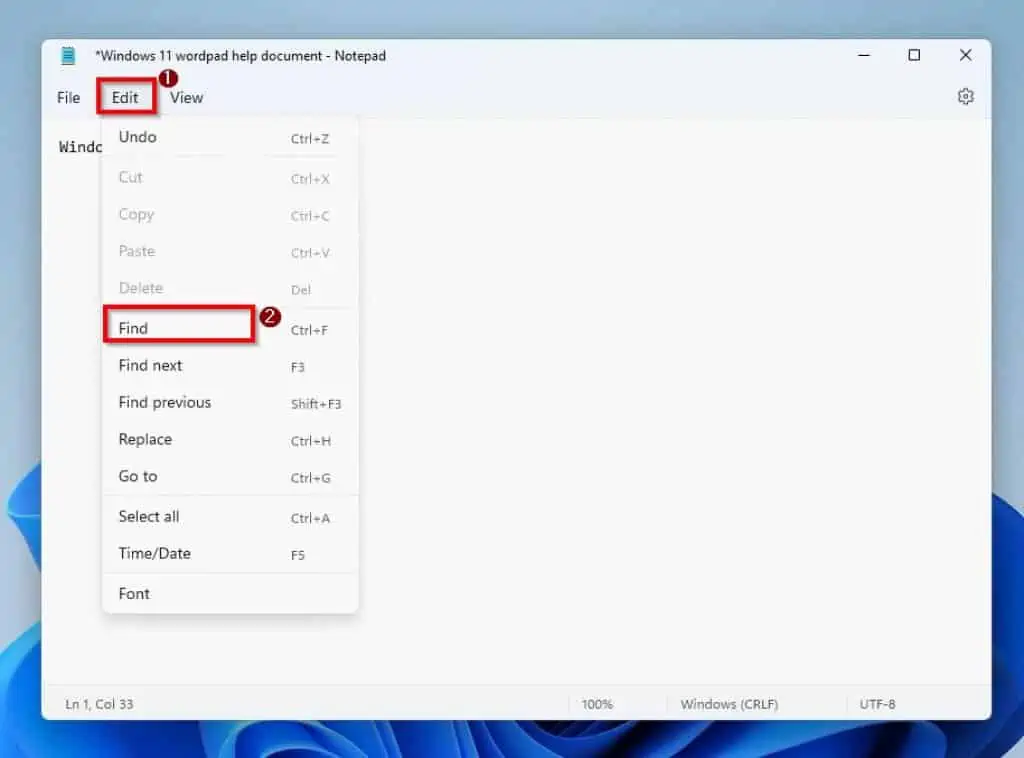Click the disabled Delete menu entry
Image resolution: width=1024 pixels, height=758 pixels.
pyautogui.click(x=230, y=289)
